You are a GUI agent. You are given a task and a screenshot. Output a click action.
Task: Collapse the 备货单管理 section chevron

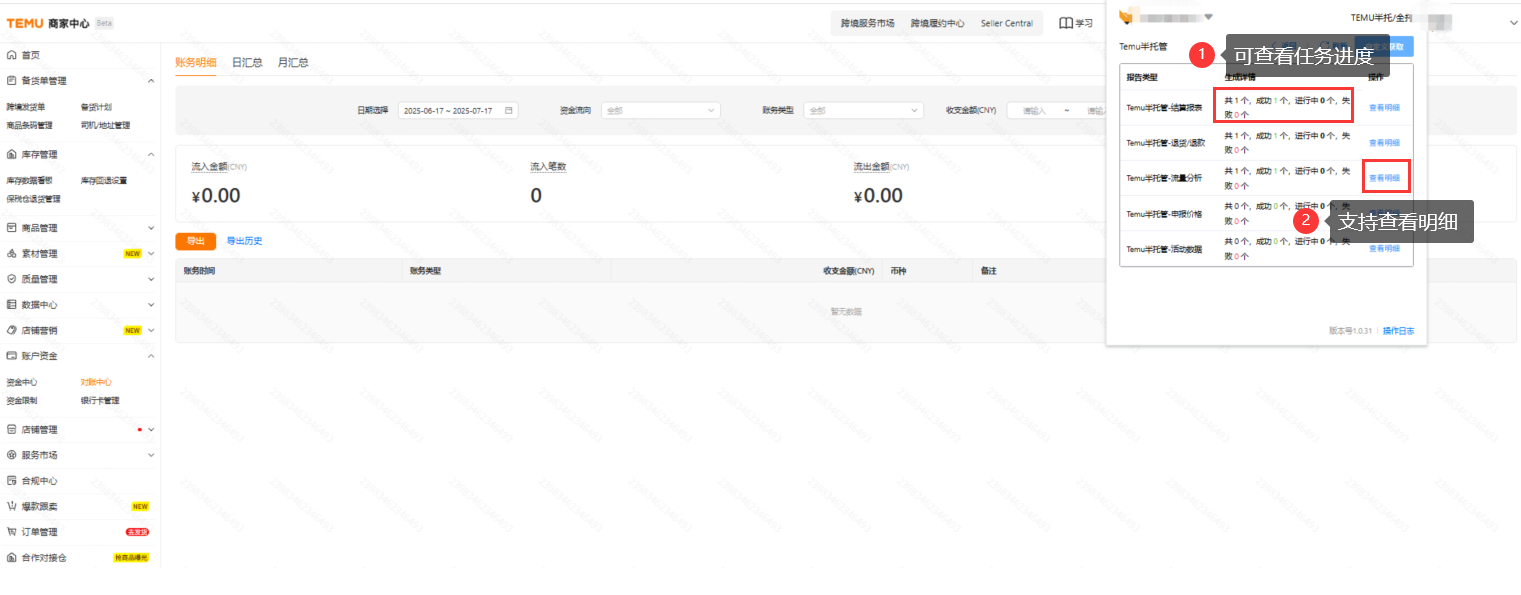coord(151,80)
